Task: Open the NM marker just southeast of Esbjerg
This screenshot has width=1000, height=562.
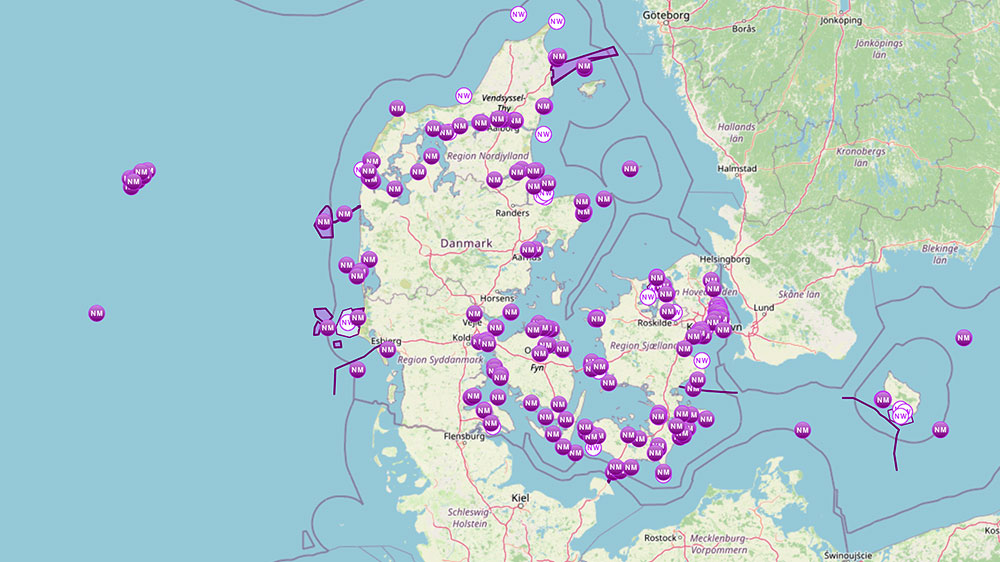Action: pos(387,350)
